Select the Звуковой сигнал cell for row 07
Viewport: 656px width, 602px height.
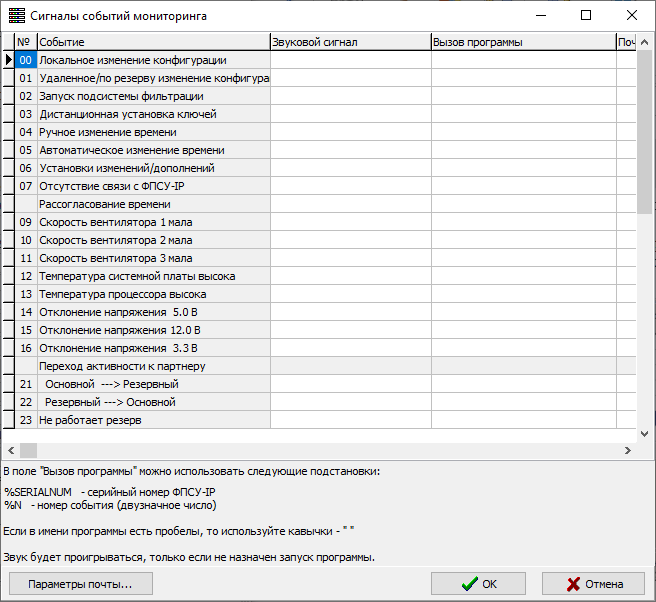pyautogui.click(x=350, y=186)
